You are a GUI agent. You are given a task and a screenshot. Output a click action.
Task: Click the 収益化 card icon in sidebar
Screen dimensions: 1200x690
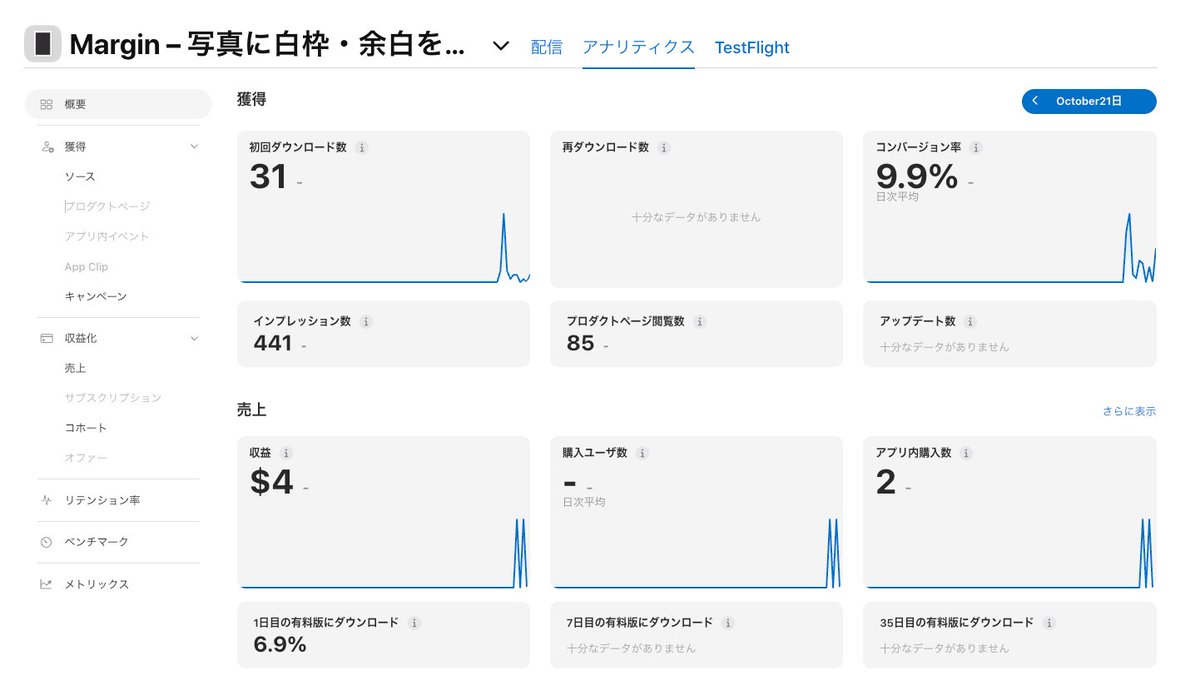point(47,339)
